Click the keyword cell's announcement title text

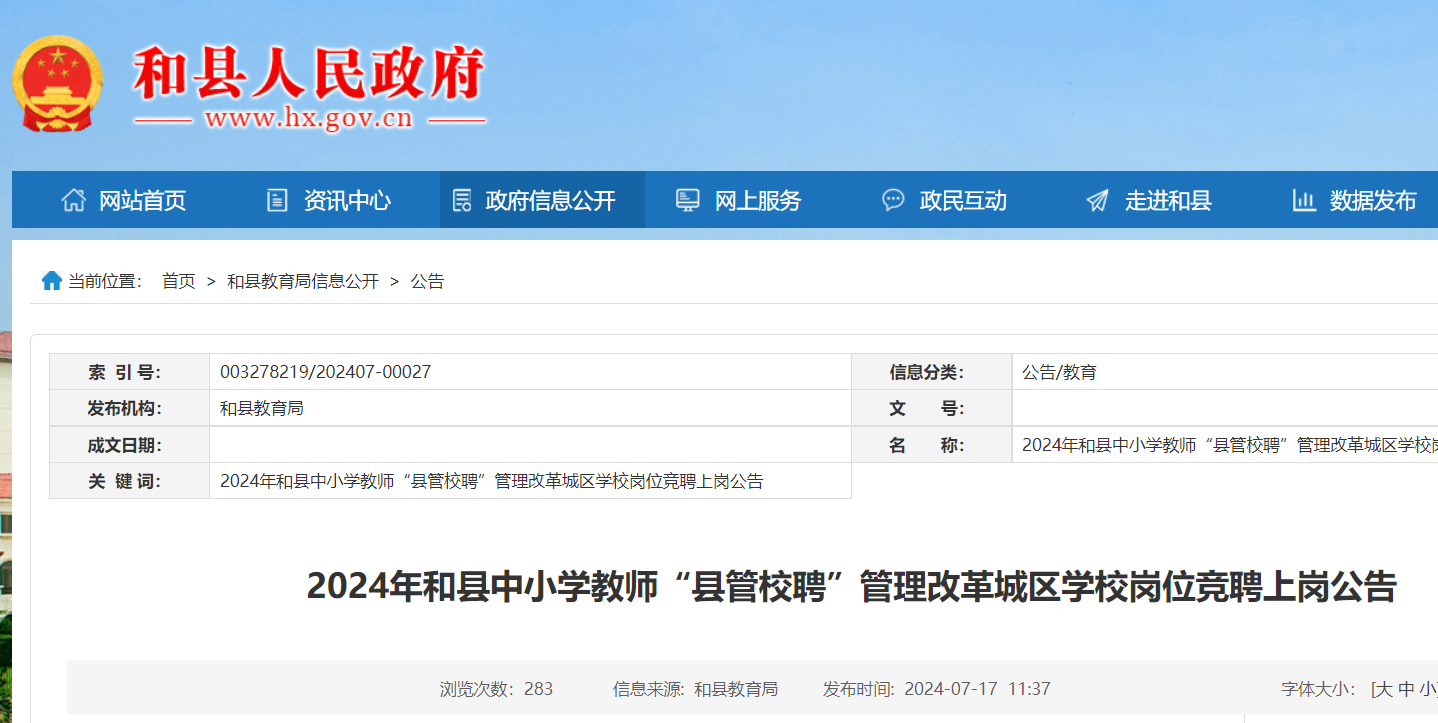(x=492, y=481)
